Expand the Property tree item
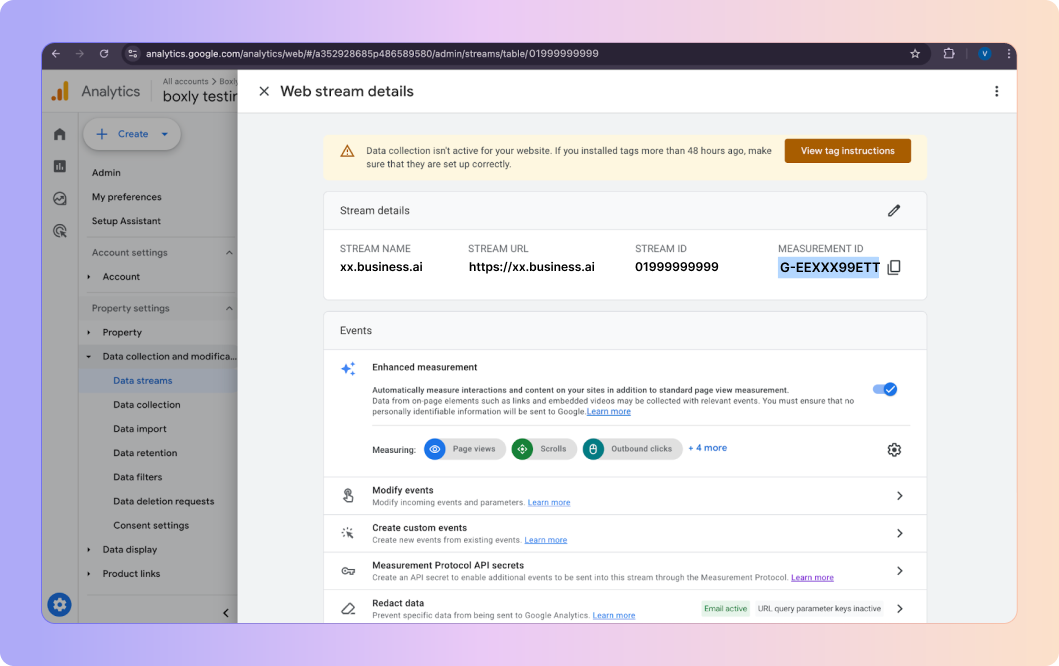The height and width of the screenshot is (666, 1059). (x=88, y=332)
